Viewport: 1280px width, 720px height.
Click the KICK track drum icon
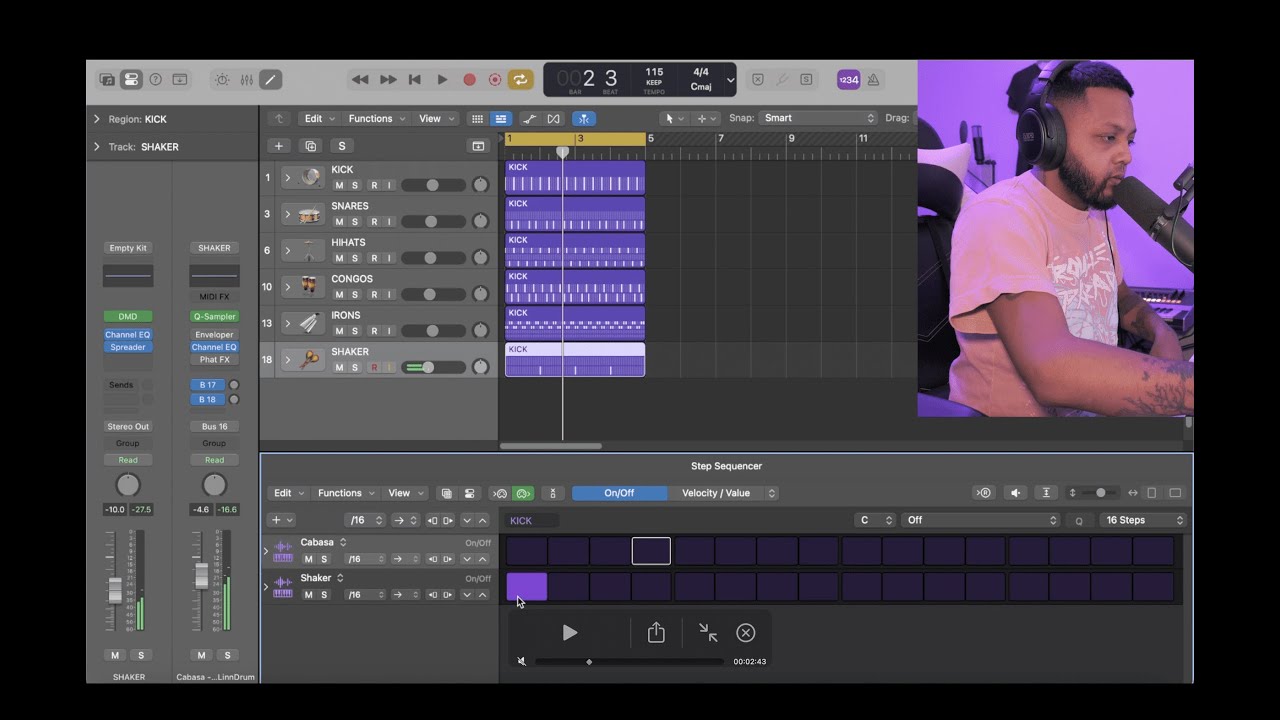pyautogui.click(x=311, y=178)
